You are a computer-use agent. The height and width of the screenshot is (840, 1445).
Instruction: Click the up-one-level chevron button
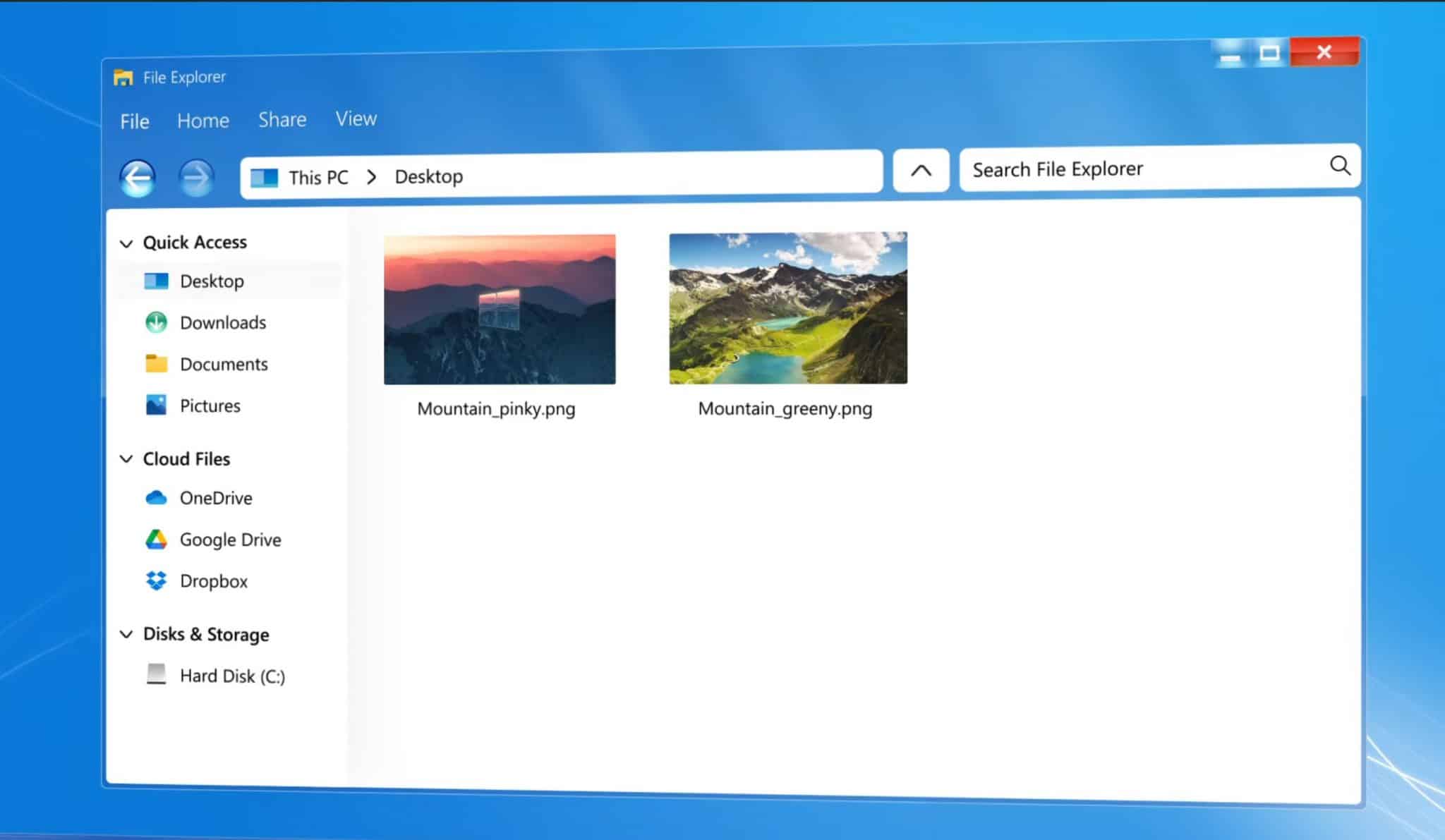coord(920,170)
